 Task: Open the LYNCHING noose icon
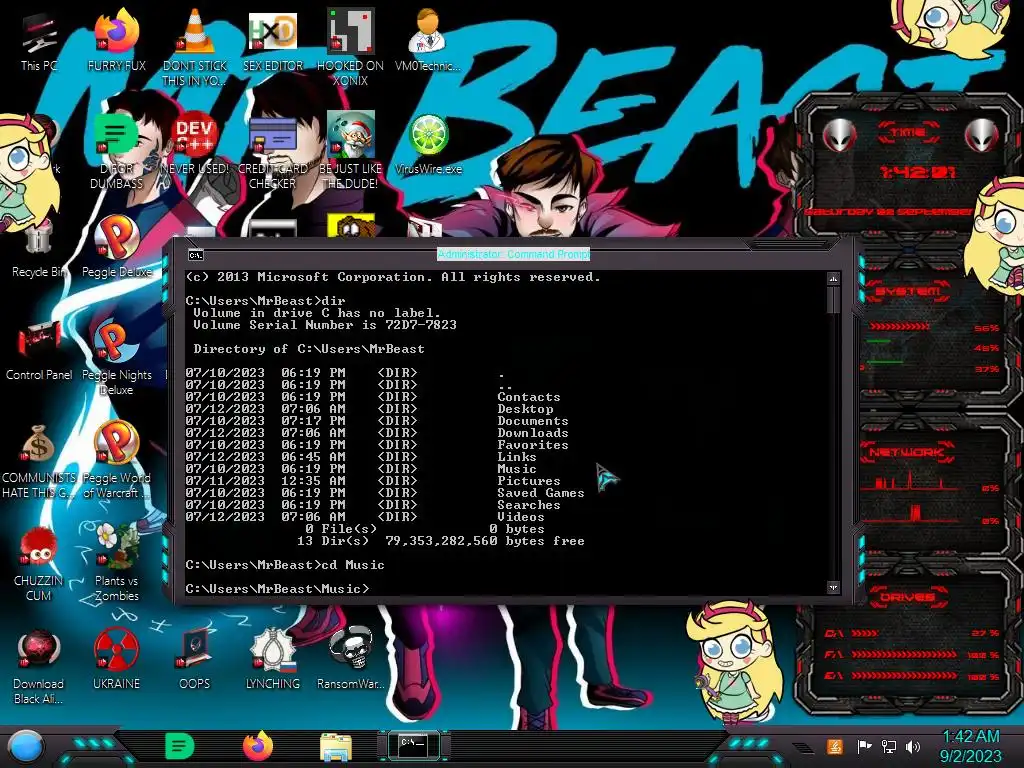(272, 660)
